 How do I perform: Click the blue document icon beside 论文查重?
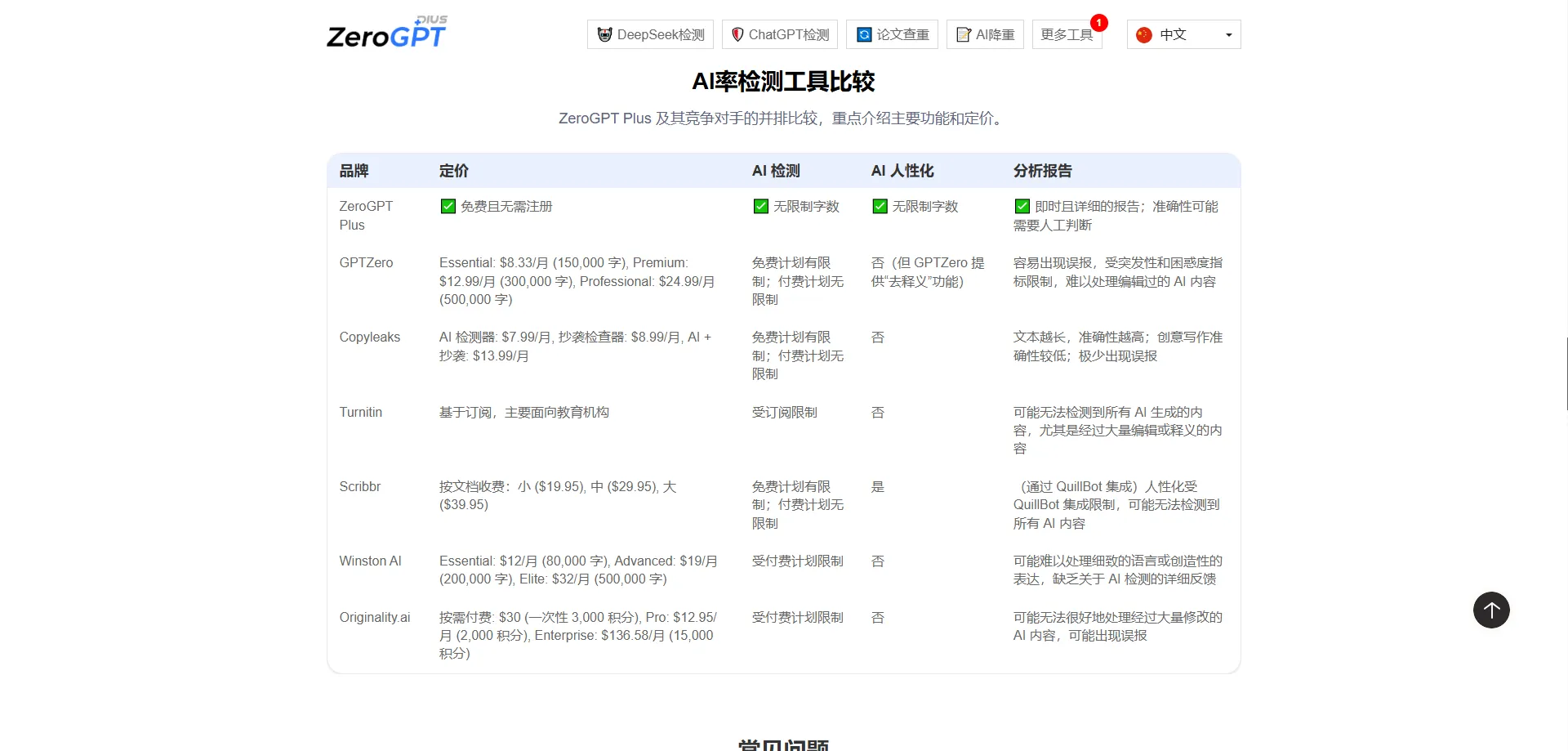point(864,34)
